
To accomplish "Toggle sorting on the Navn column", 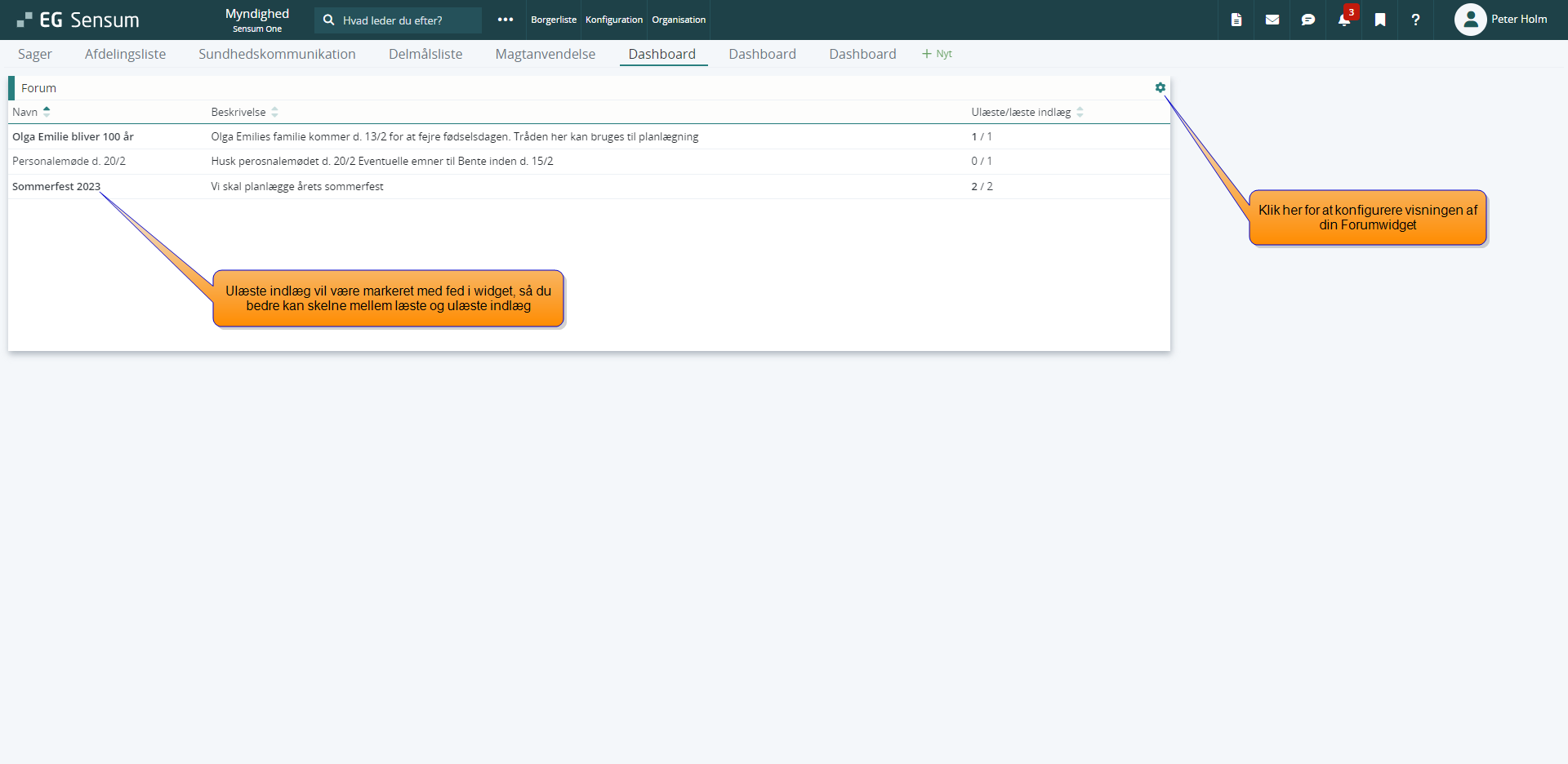I will click(46, 111).
